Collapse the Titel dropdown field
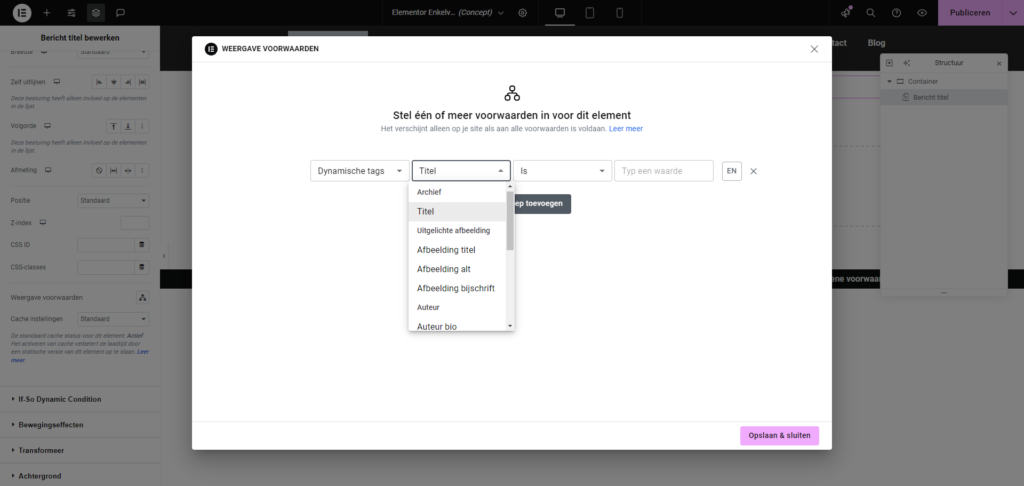The height and width of the screenshot is (486, 1024). (x=461, y=171)
